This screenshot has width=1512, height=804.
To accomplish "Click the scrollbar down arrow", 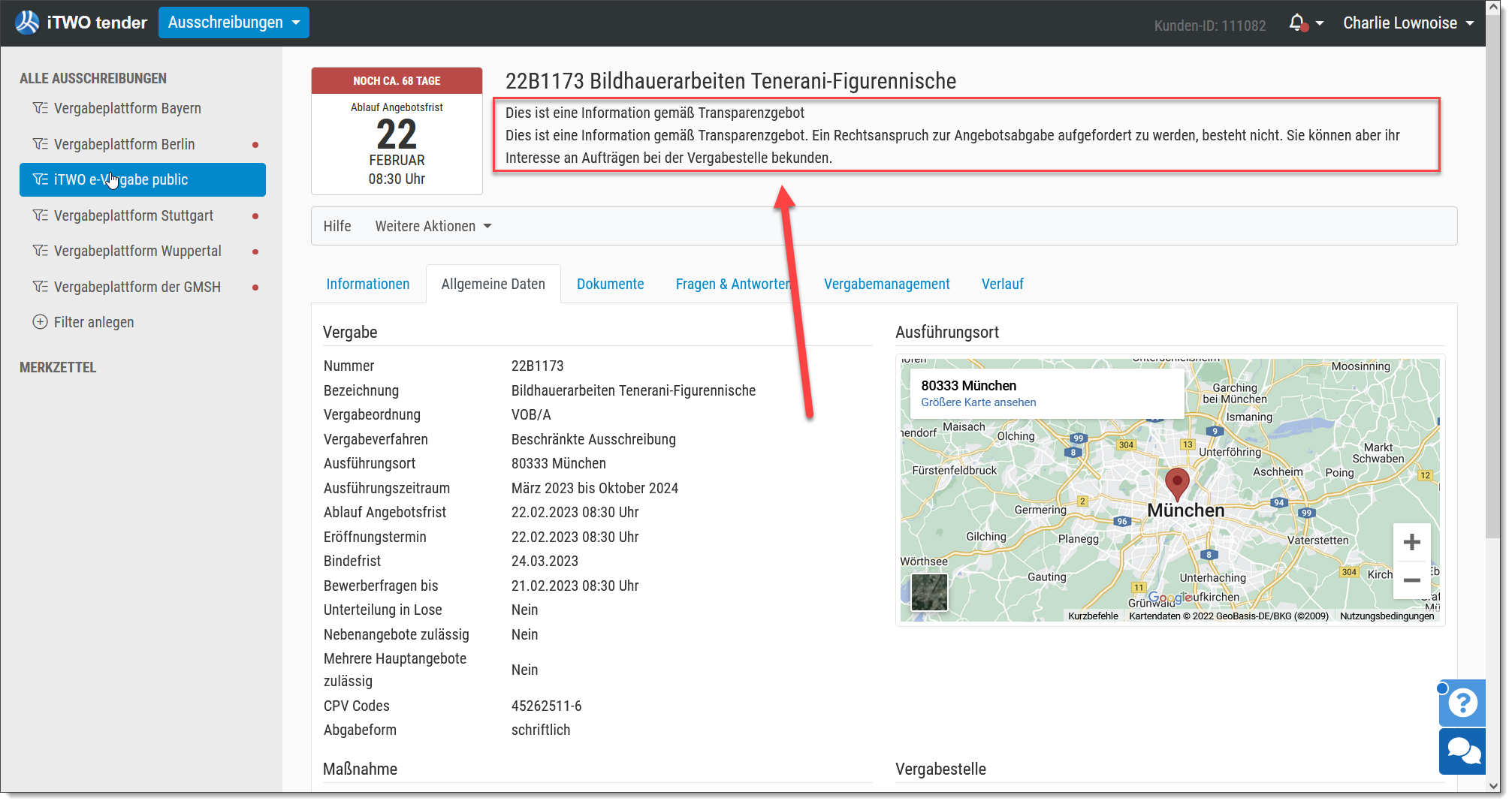I will pyautogui.click(x=1492, y=785).
